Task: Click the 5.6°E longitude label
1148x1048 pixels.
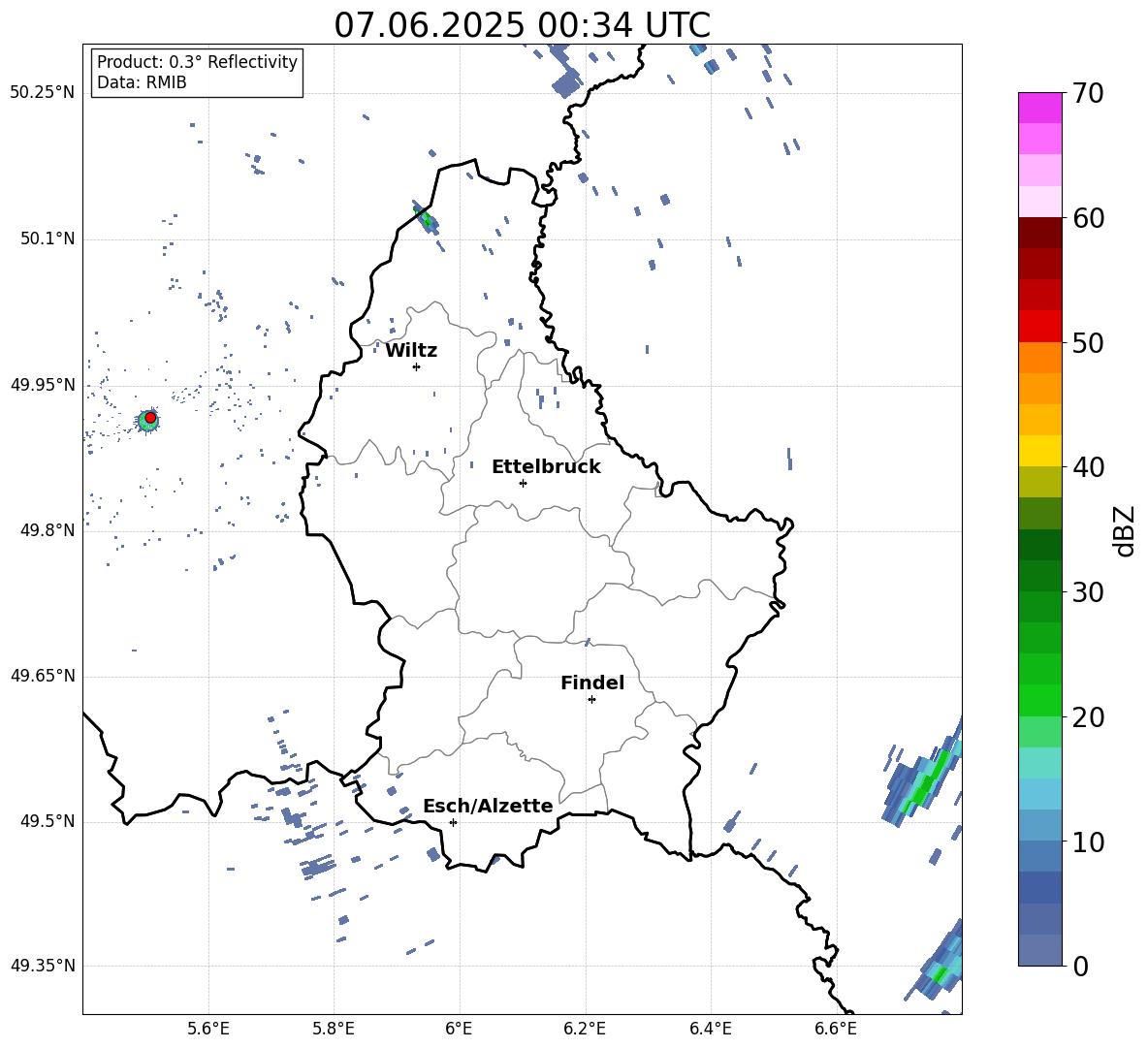Action: (x=208, y=1029)
